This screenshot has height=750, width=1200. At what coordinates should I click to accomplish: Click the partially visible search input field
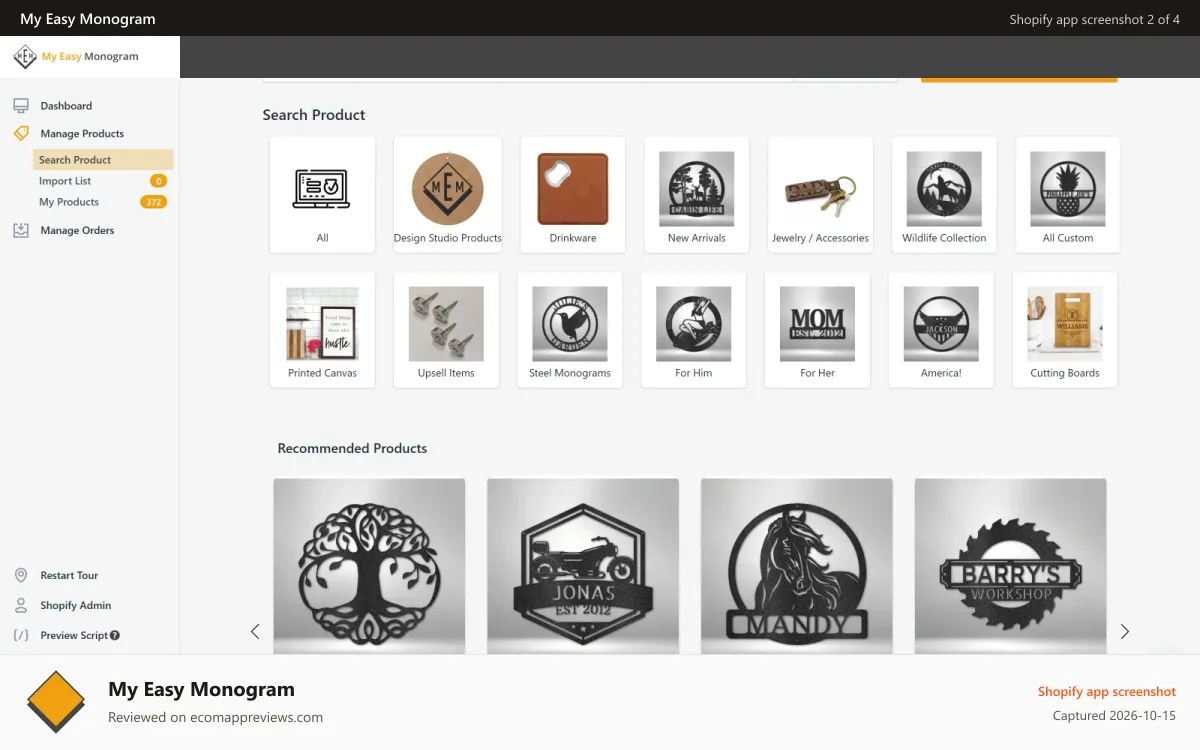click(528, 79)
